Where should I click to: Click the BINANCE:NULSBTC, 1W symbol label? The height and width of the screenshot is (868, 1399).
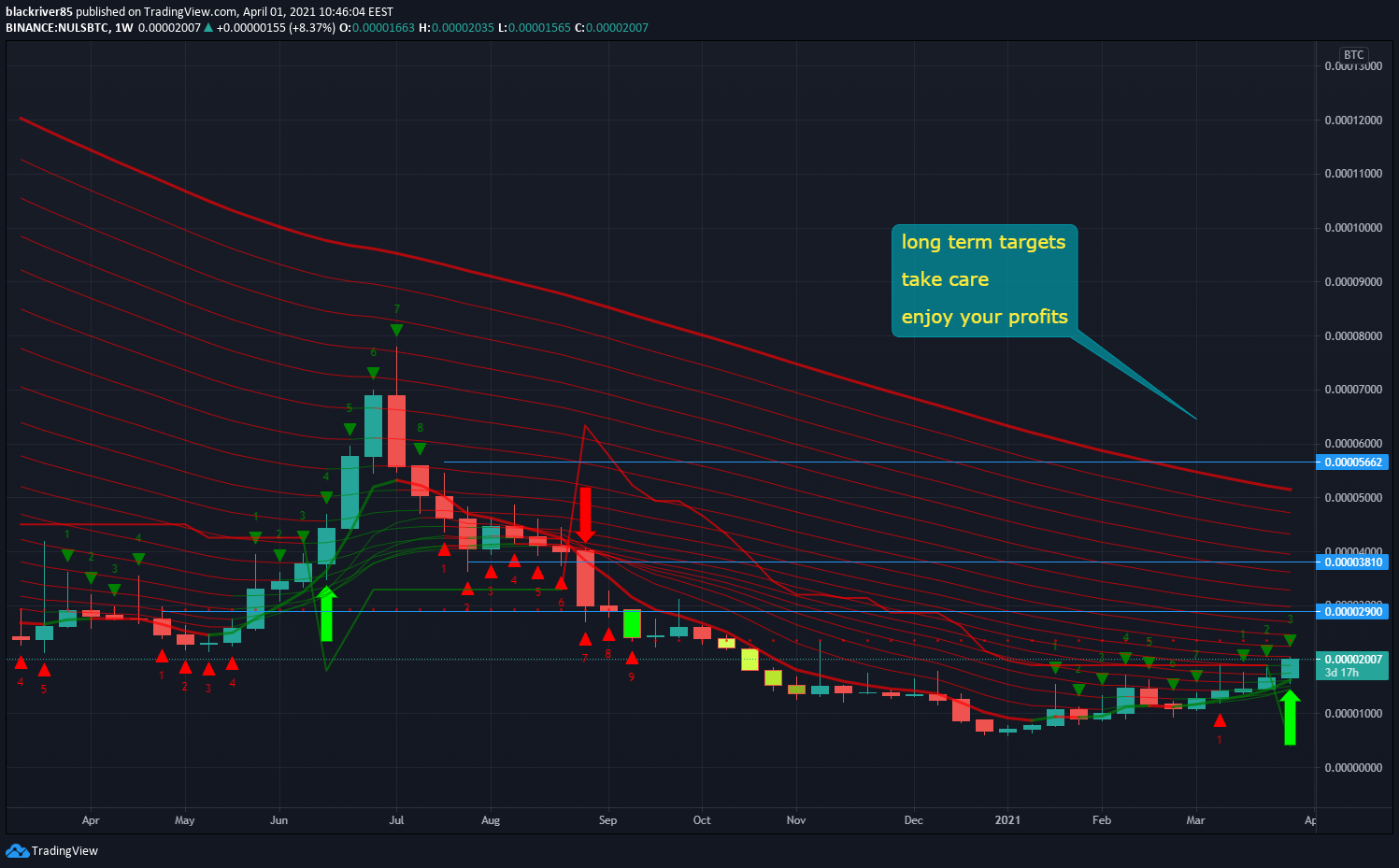click(69, 28)
